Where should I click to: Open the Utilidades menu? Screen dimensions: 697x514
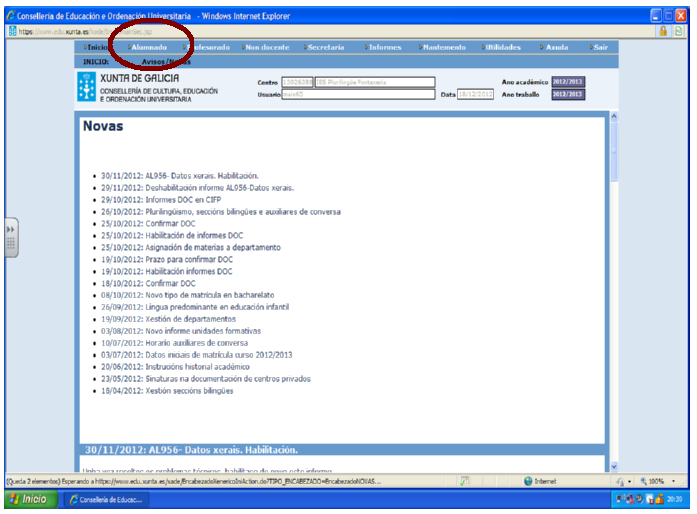pos(502,47)
